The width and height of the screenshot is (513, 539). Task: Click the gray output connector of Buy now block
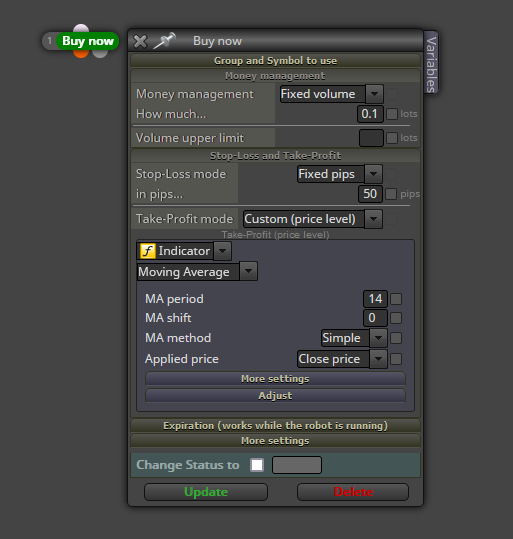click(100, 54)
